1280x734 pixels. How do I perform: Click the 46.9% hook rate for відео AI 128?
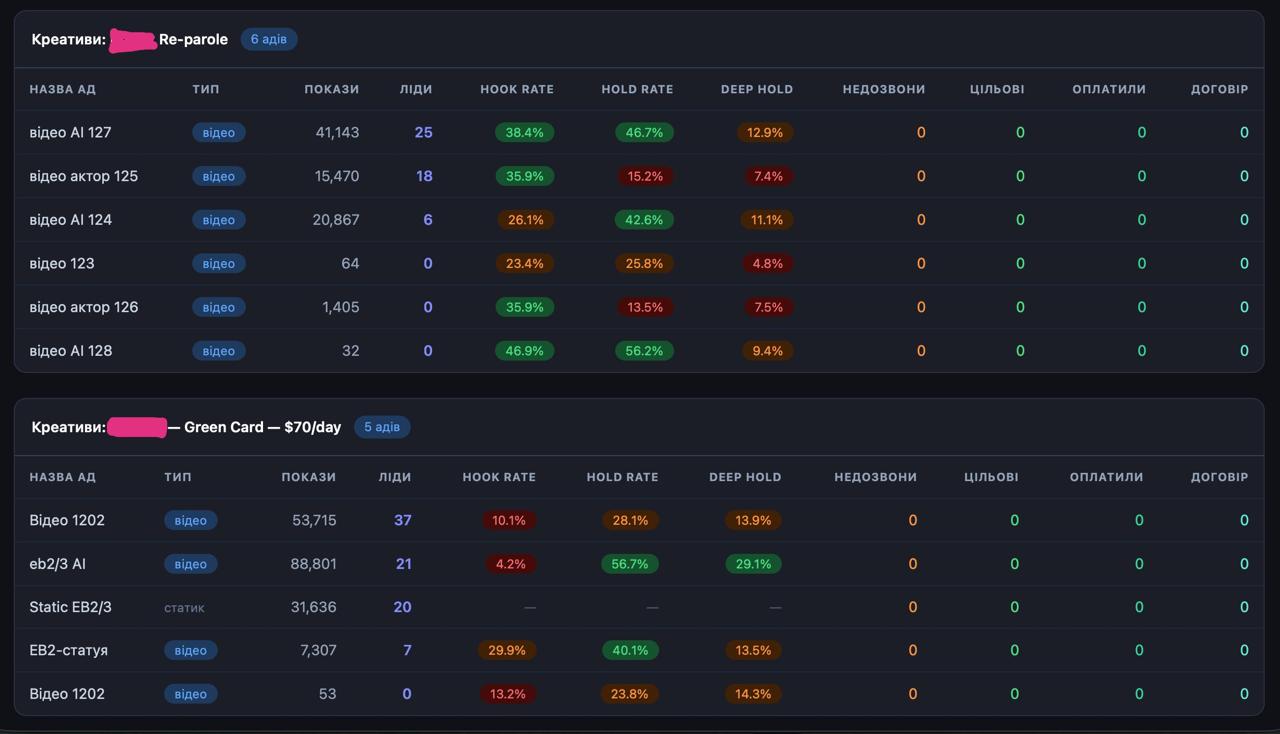click(525, 351)
